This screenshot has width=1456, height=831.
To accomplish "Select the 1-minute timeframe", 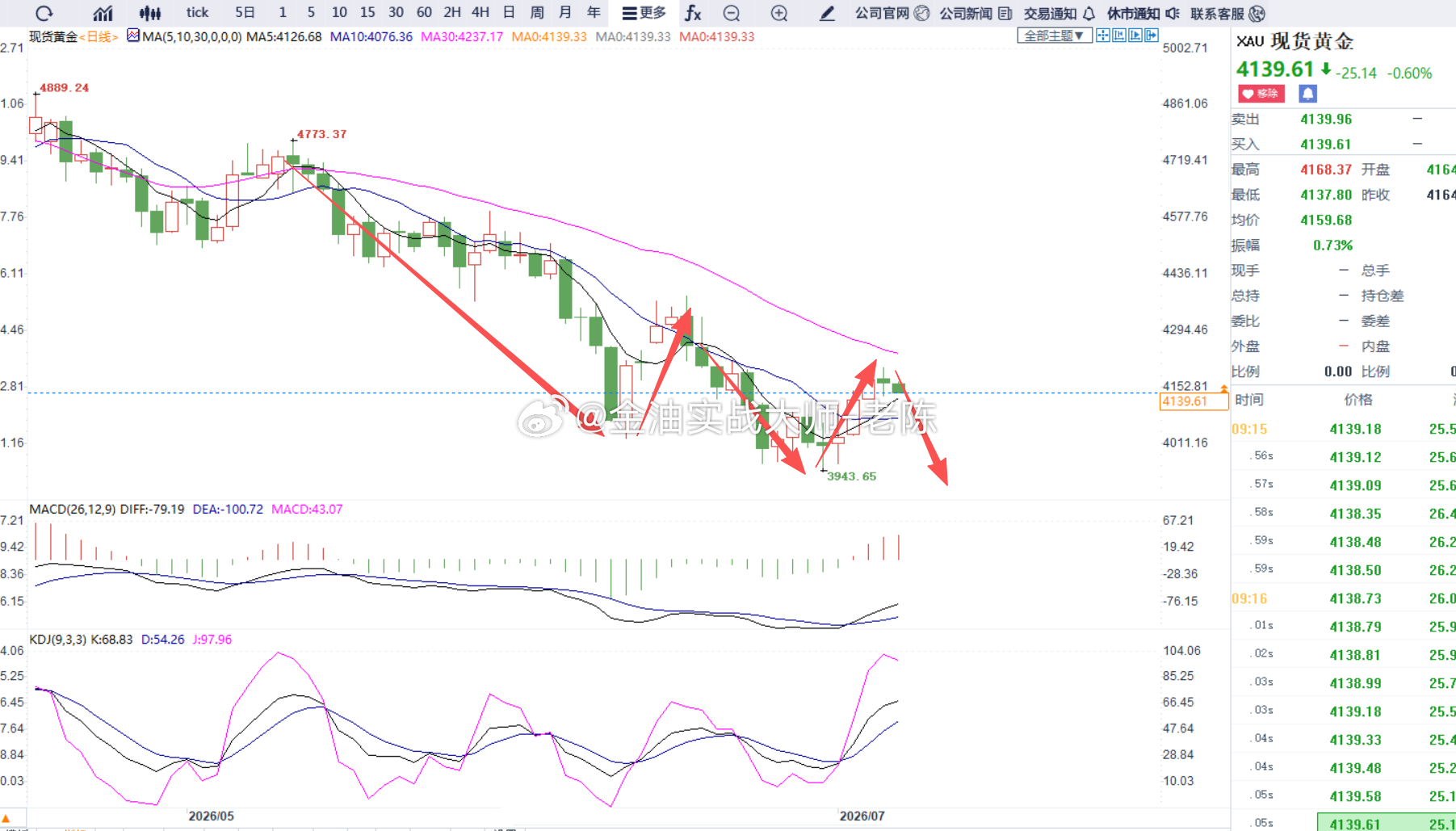I will 283,13.
